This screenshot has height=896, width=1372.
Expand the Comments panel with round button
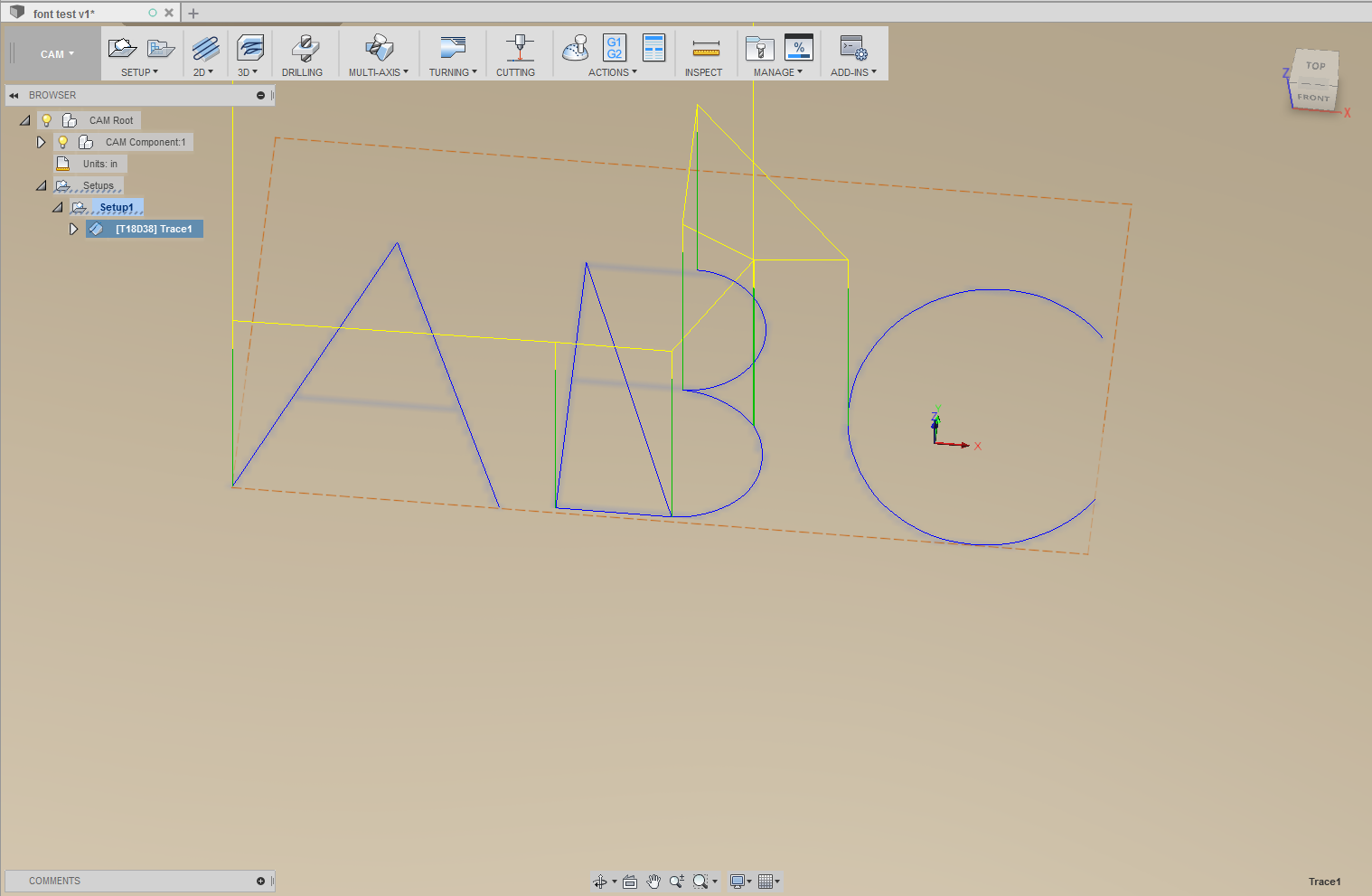(260, 881)
